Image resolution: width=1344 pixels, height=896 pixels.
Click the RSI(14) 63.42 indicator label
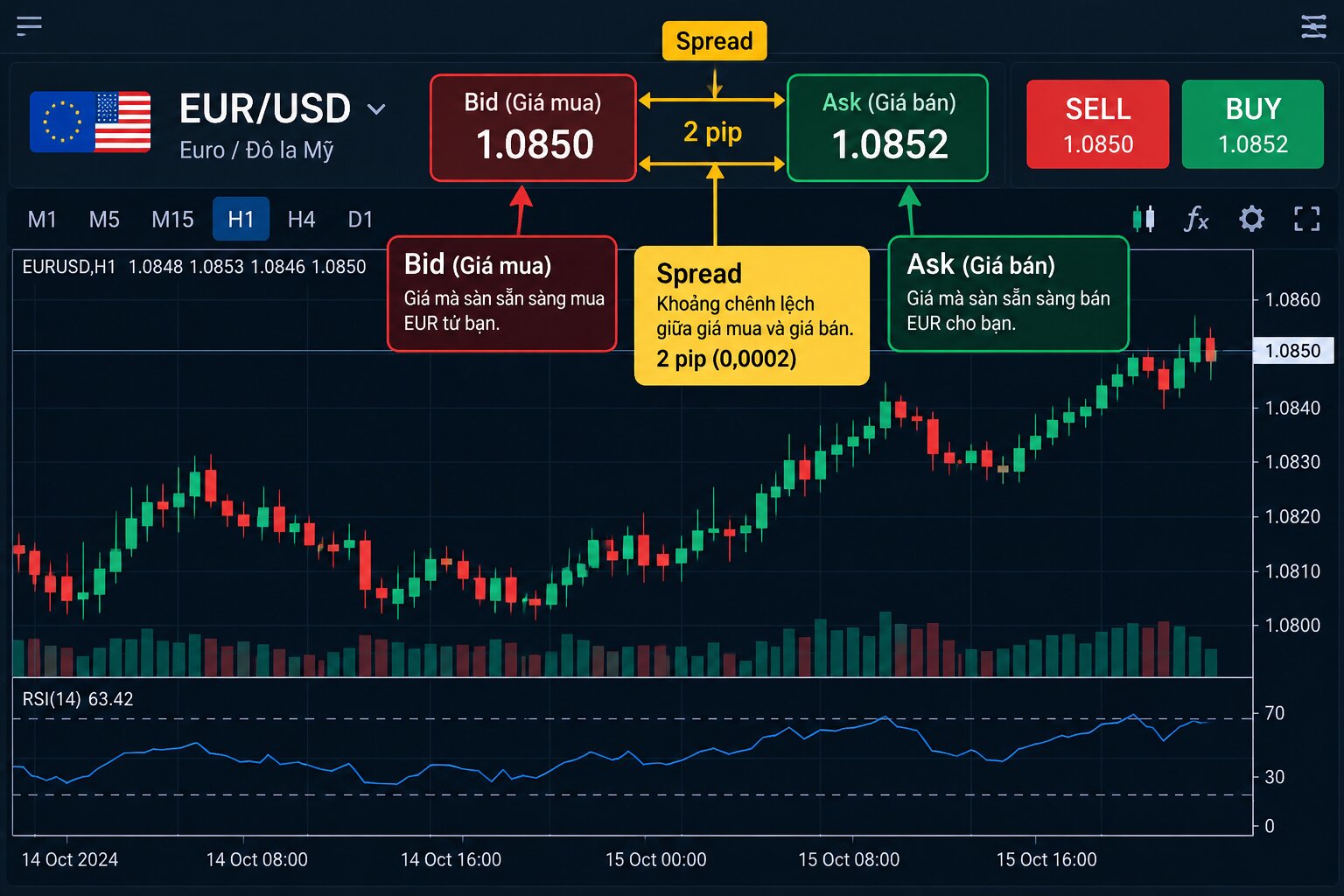tap(78, 699)
